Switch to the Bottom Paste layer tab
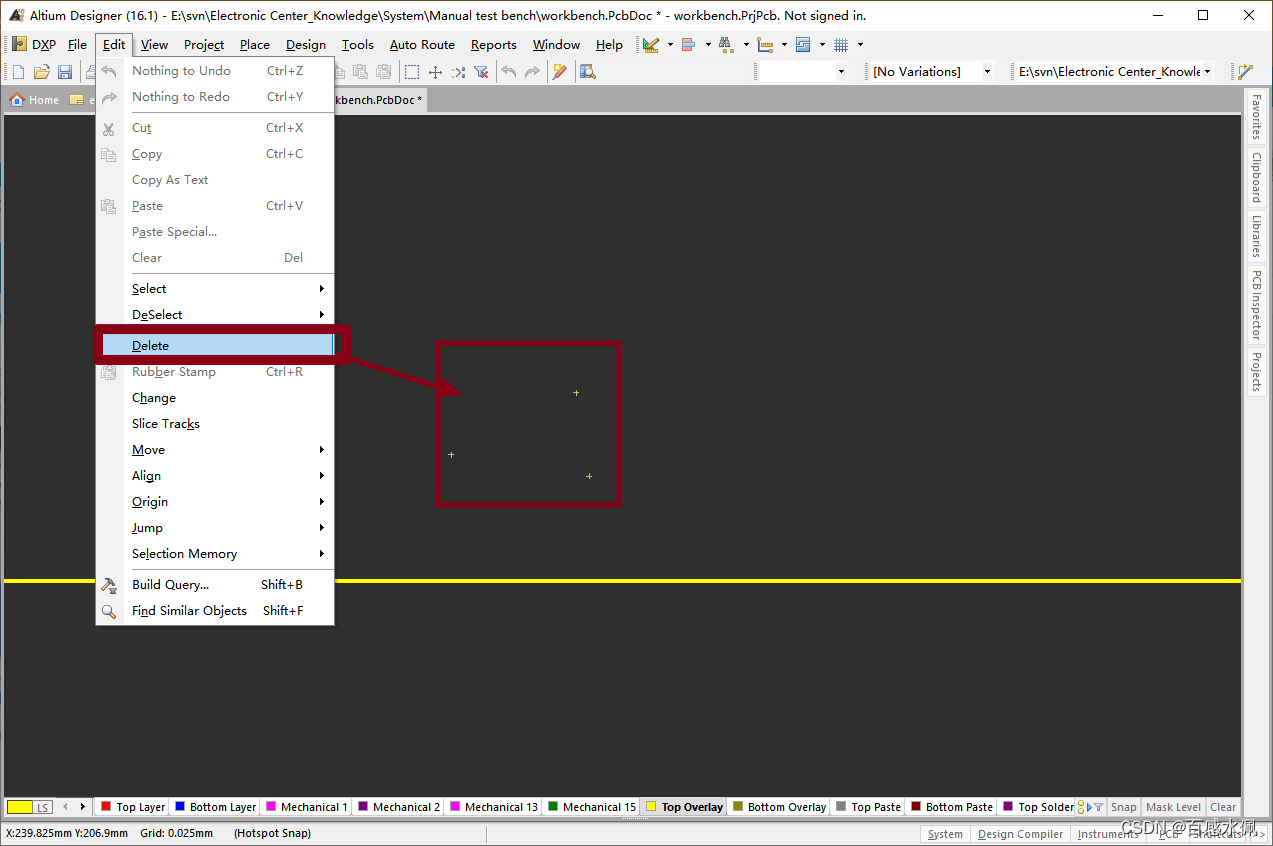The height and width of the screenshot is (846, 1273). point(951,807)
